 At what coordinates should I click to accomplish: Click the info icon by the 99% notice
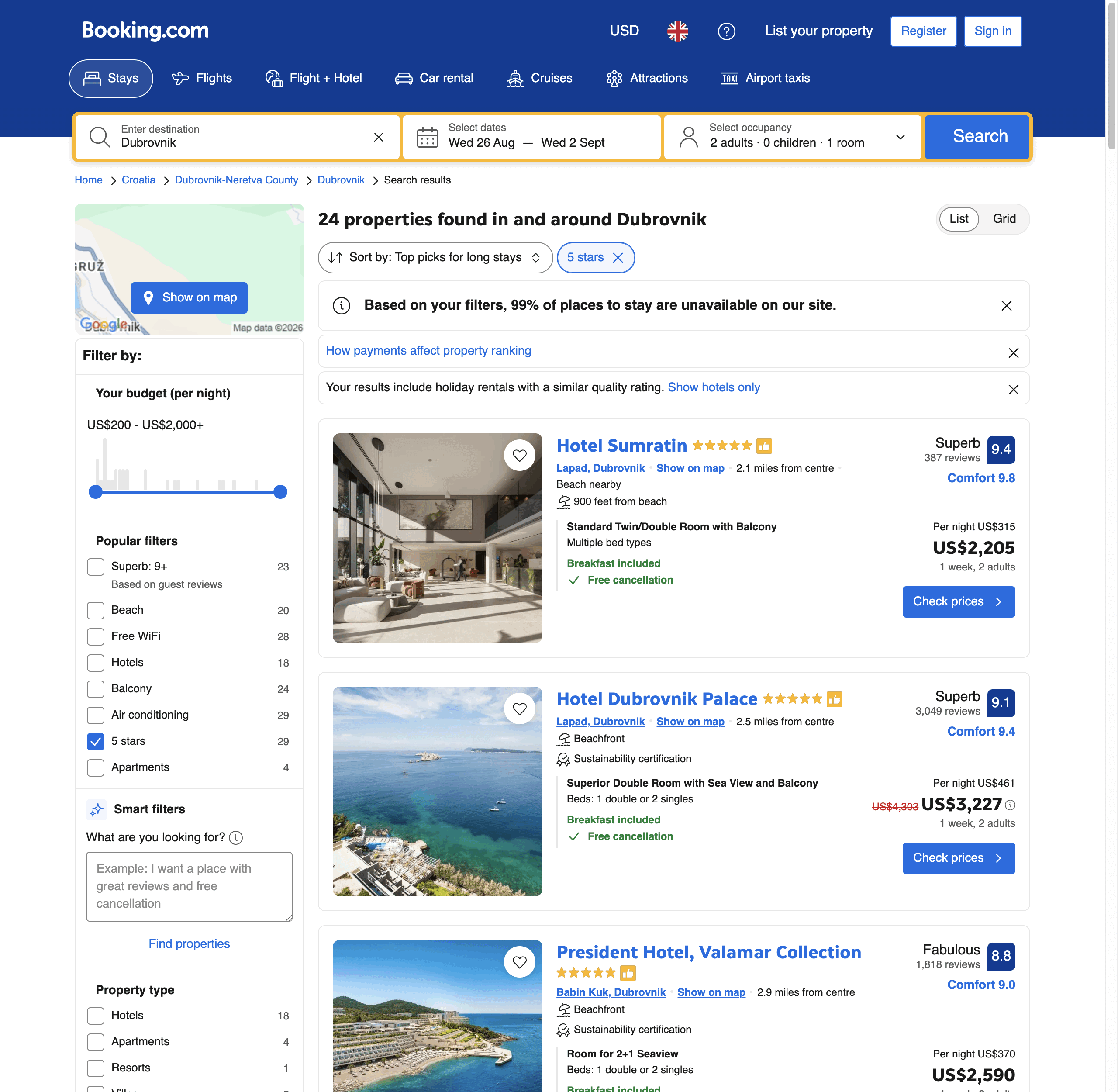pyautogui.click(x=342, y=306)
